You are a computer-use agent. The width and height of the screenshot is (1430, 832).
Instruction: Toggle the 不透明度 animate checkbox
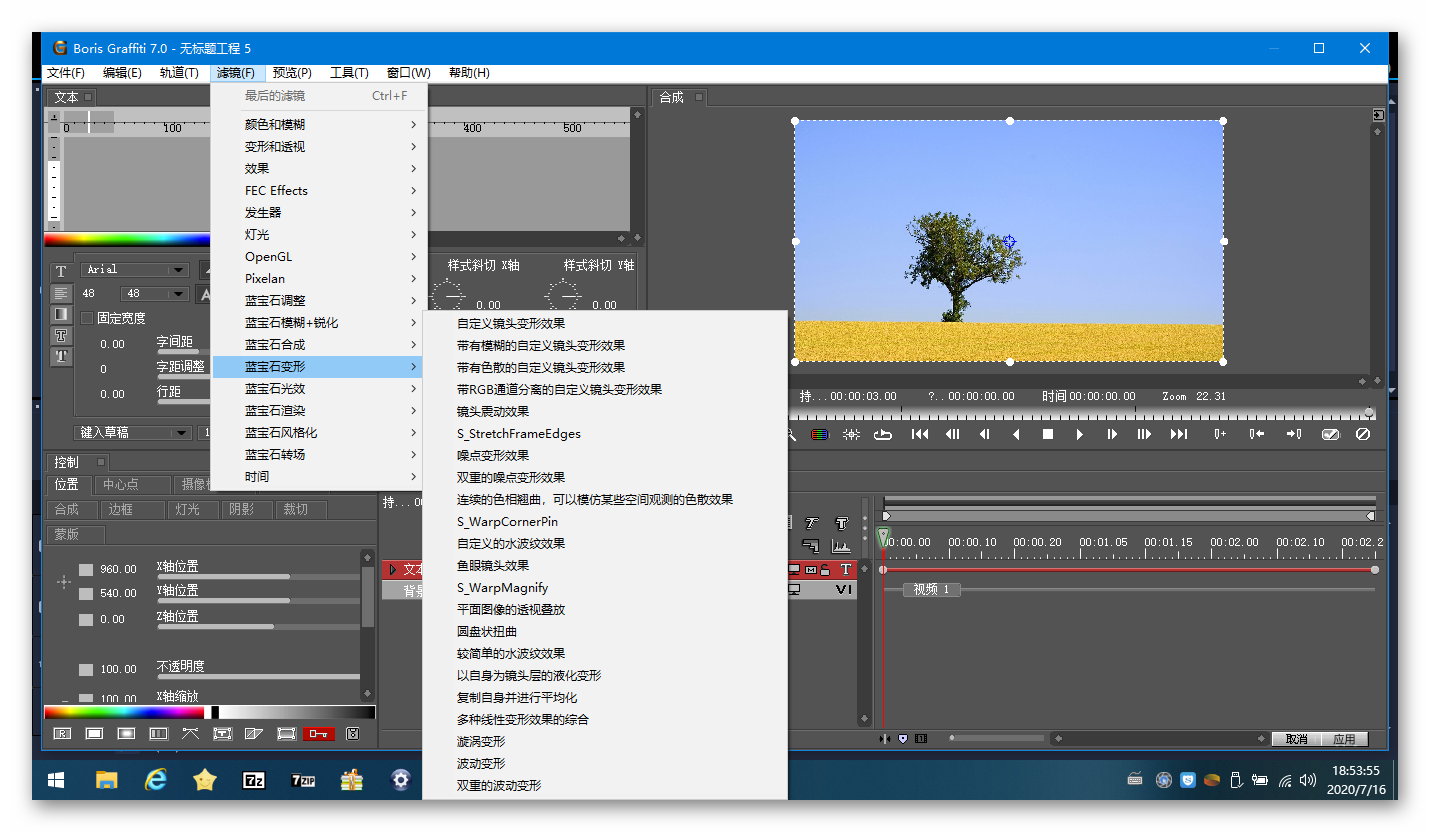pos(86,669)
